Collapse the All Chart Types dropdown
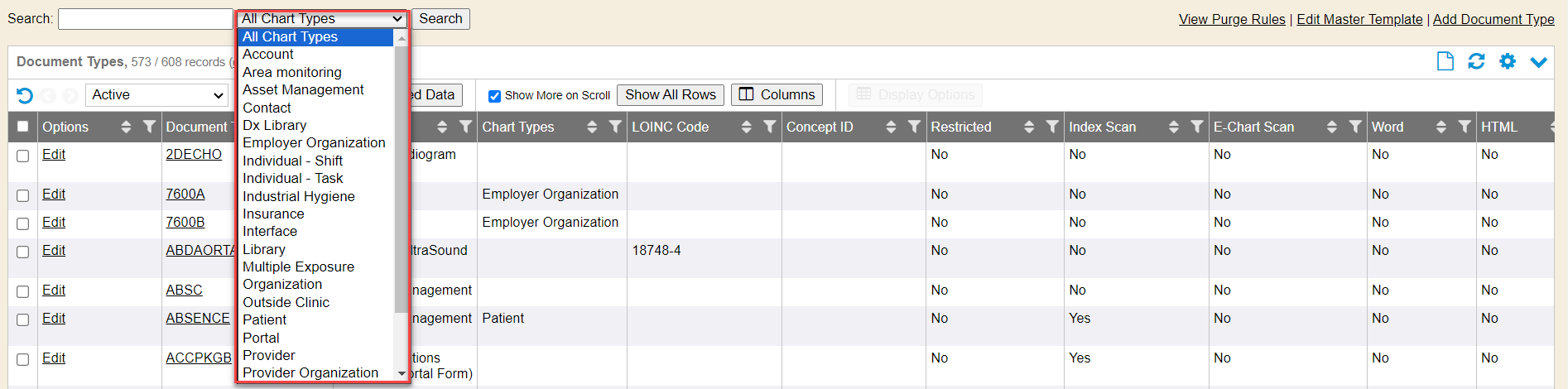Screen dimensions: 1568x389 point(322,18)
